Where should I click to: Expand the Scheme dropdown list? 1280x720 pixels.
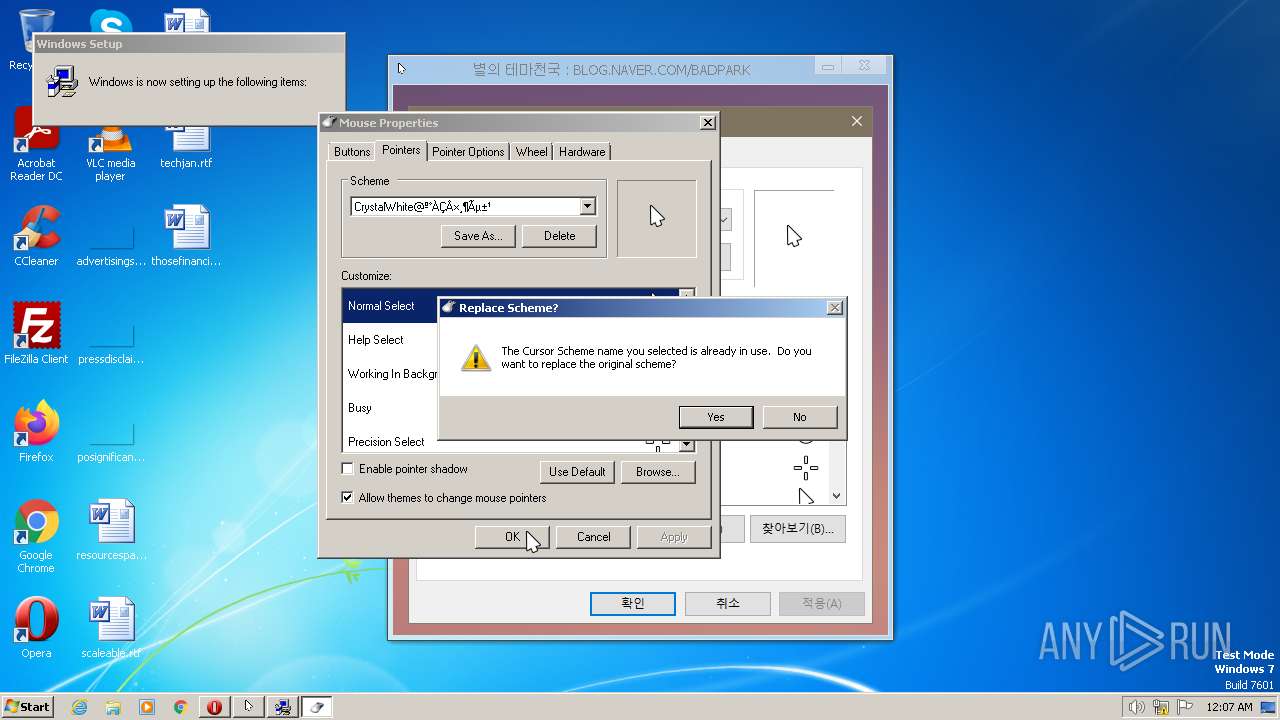[x=587, y=207]
